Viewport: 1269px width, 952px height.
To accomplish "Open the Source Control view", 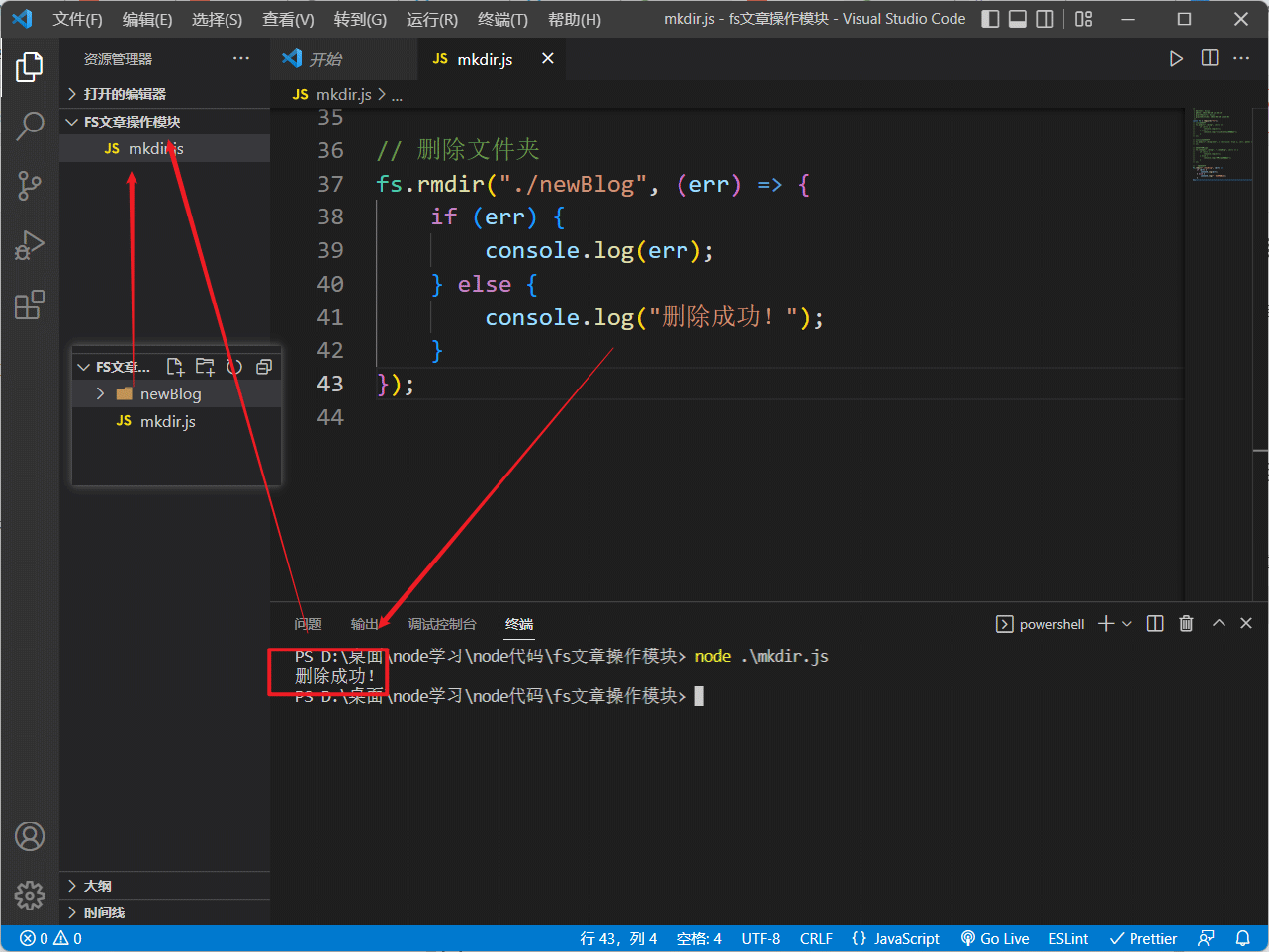I will point(30,185).
